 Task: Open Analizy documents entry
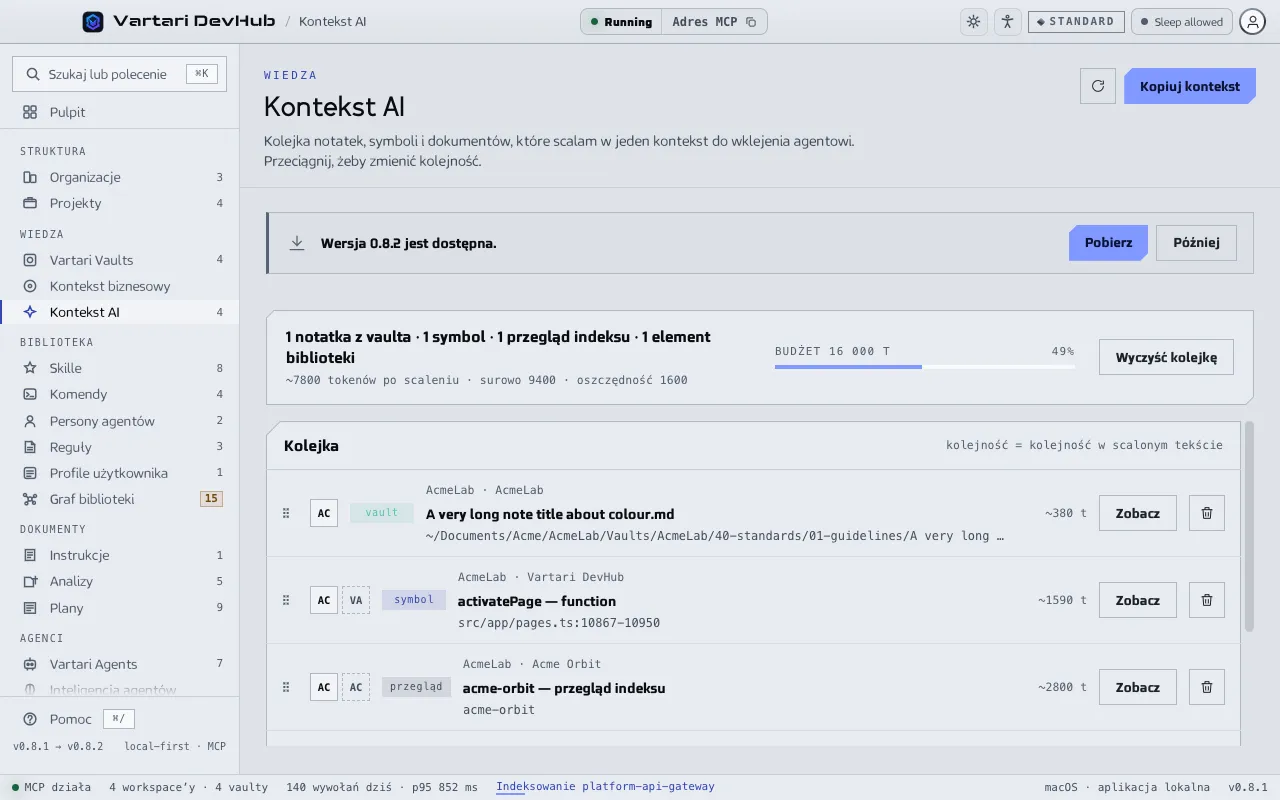(x=120, y=581)
